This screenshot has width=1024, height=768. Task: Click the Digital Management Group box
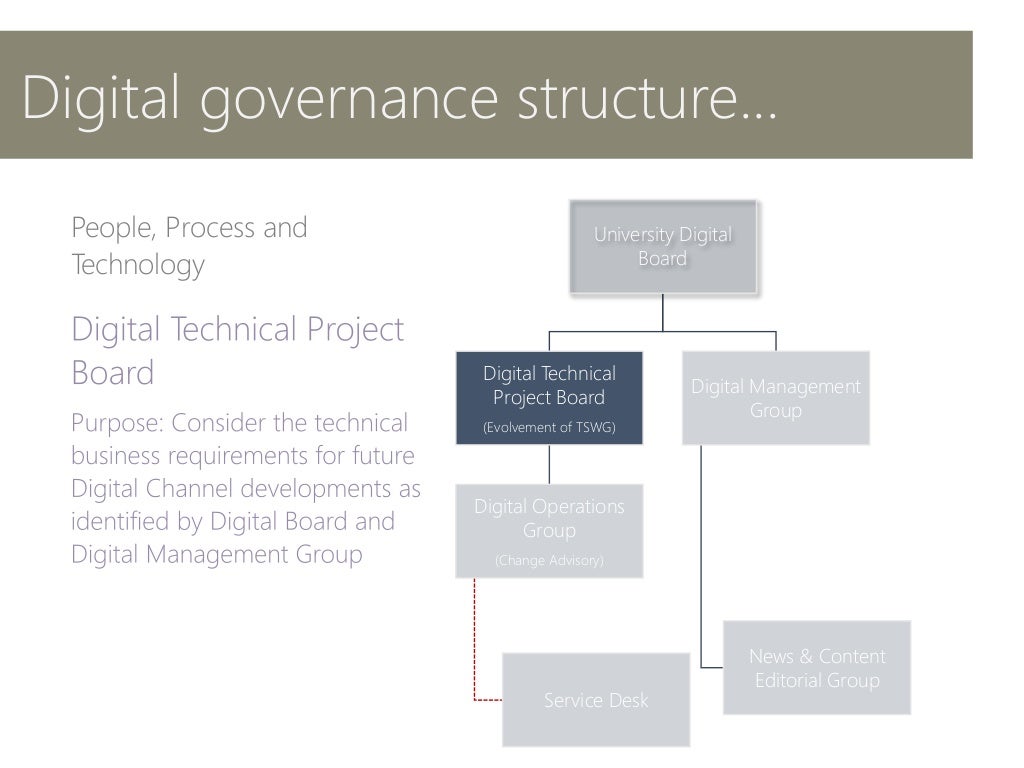point(776,398)
